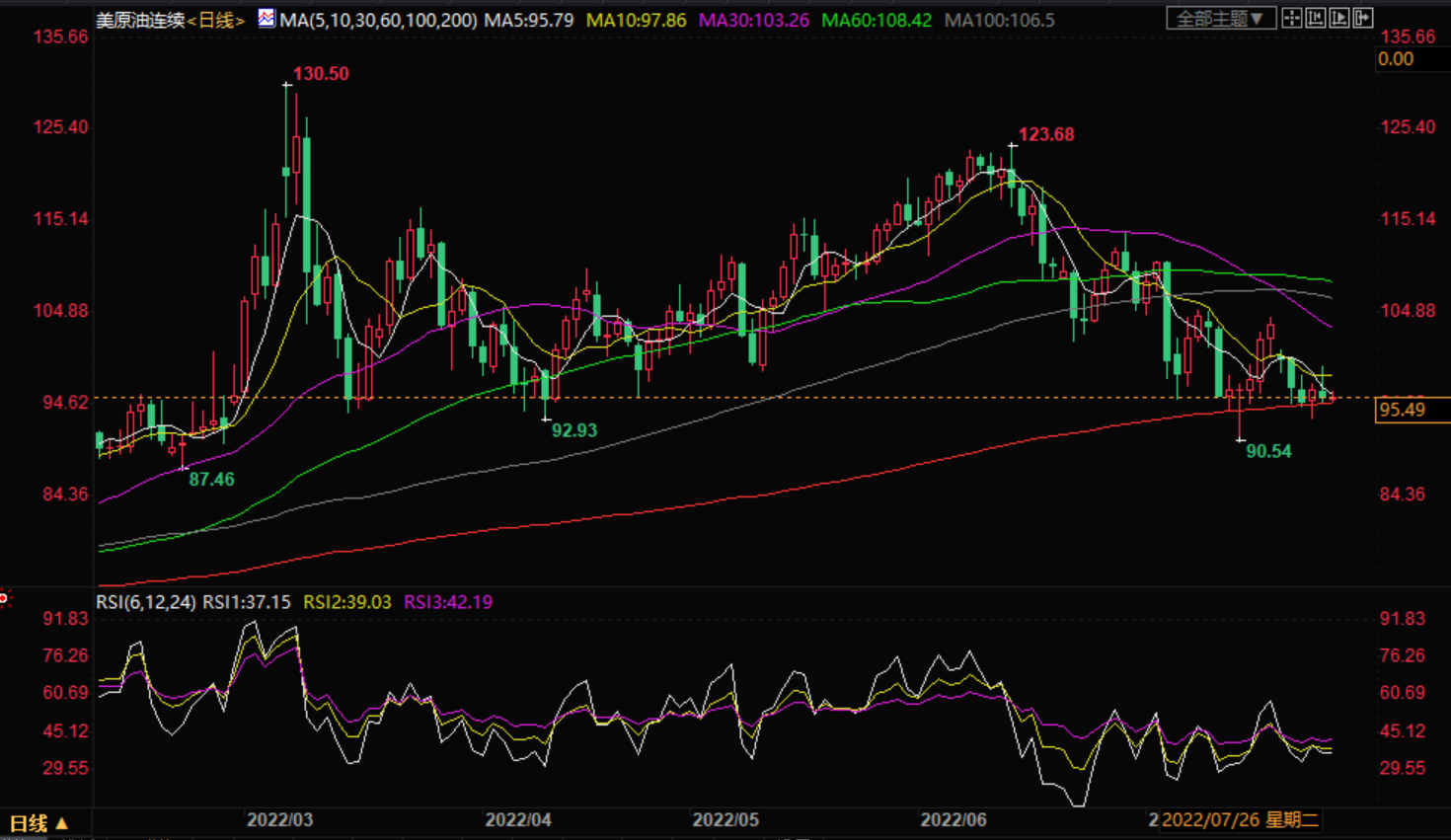Click the 2022/05 date on time axis
The height and width of the screenshot is (840, 1451).
[725, 820]
